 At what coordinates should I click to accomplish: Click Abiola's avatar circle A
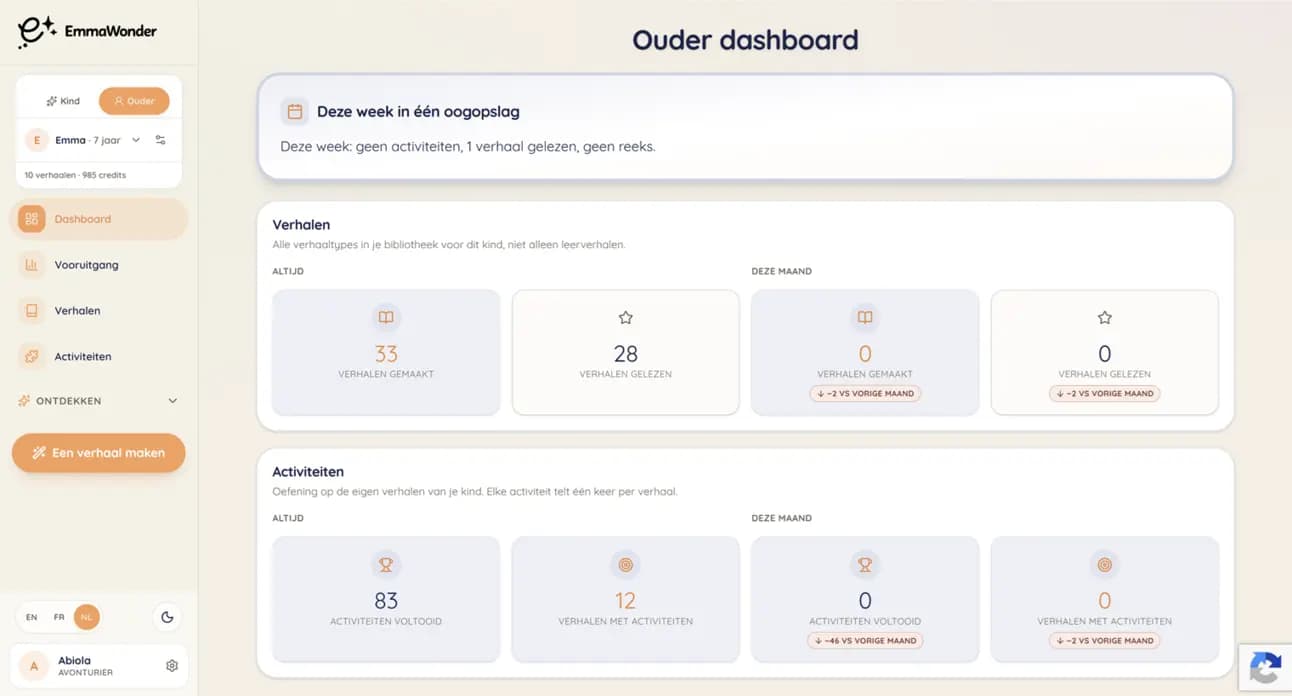[35, 666]
